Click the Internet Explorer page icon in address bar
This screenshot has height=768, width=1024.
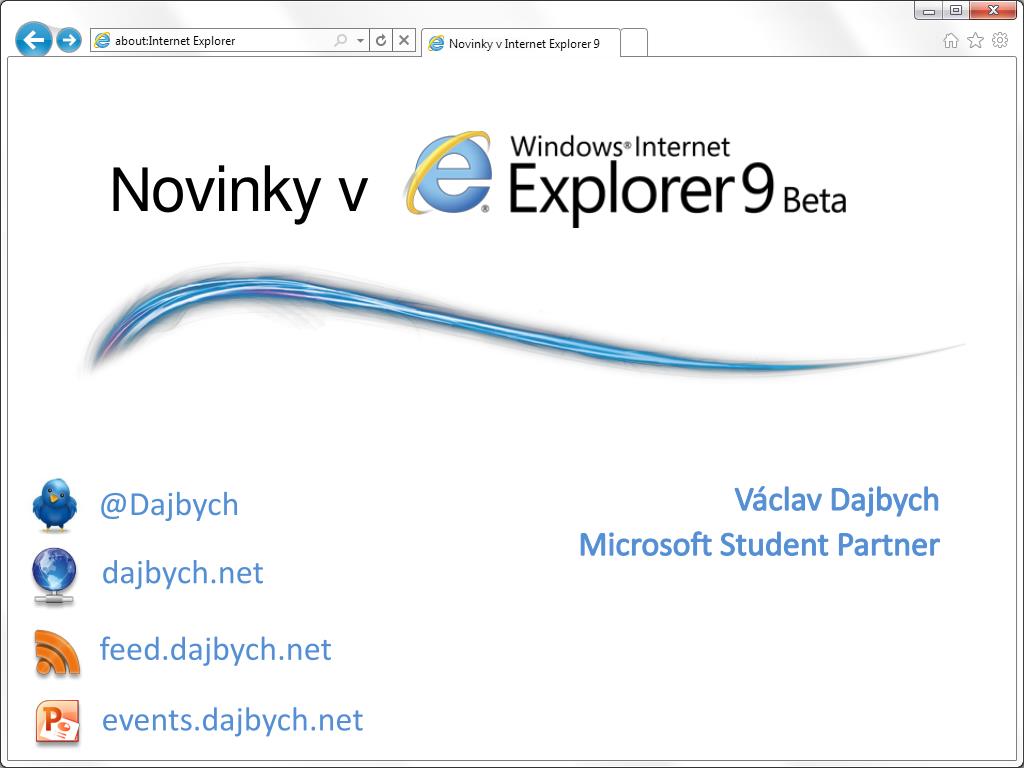(x=102, y=40)
